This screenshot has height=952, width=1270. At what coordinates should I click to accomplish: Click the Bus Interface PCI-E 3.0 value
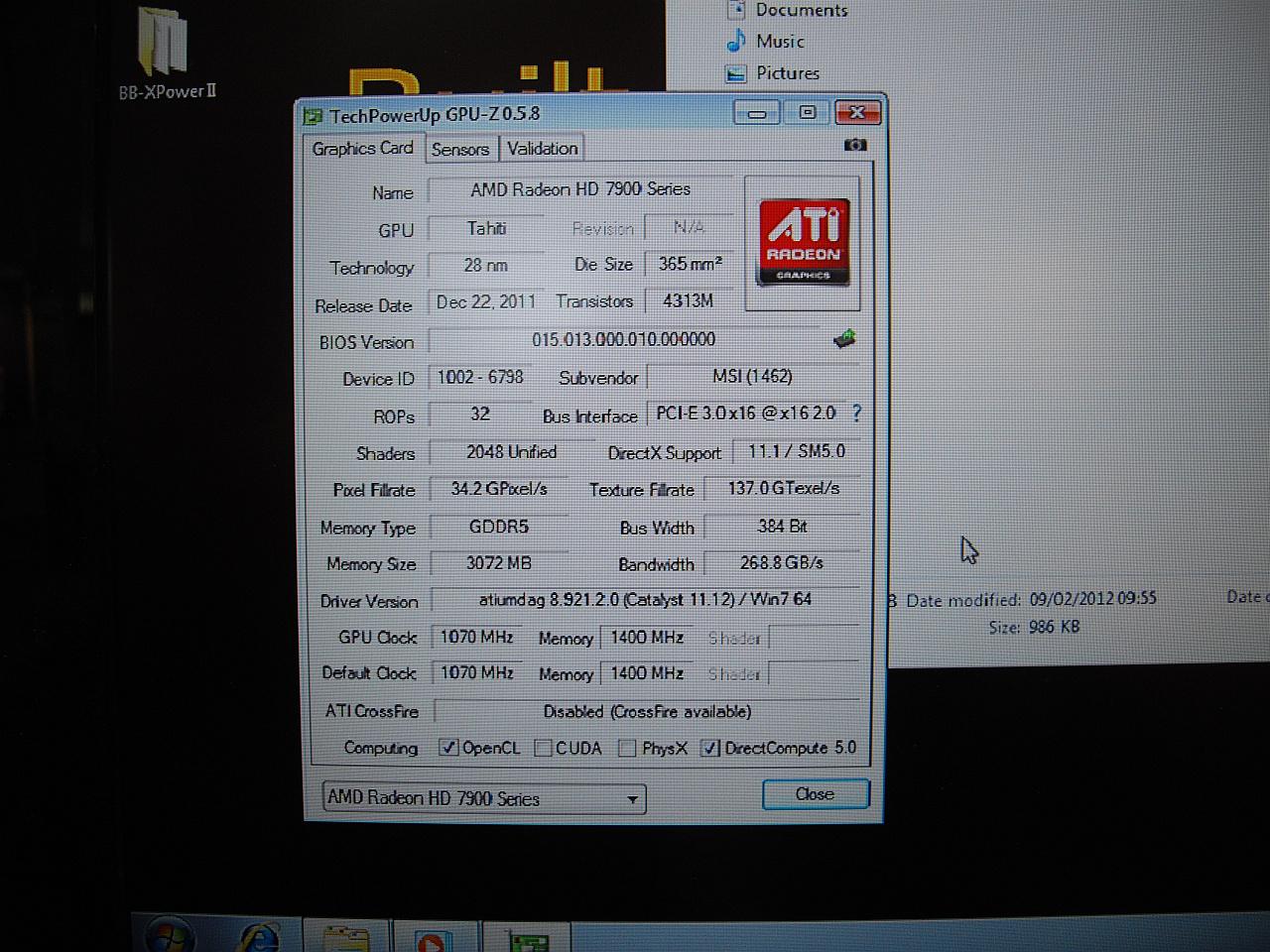pos(746,414)
